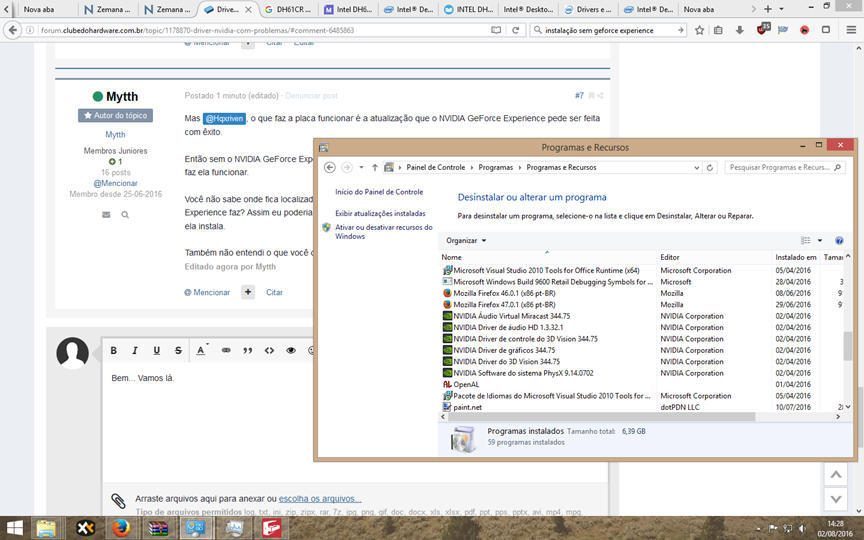Switch to the Drivers e... tab
This screenshot has width=864, height=540.
588,9
